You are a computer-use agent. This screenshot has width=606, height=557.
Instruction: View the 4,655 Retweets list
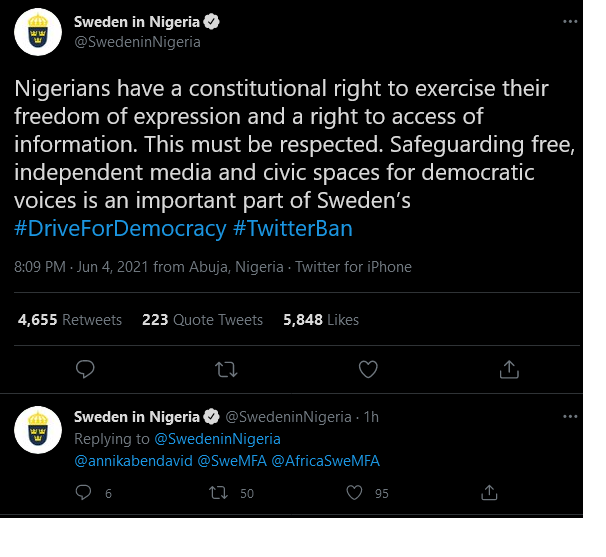click(x=70, y=320)
